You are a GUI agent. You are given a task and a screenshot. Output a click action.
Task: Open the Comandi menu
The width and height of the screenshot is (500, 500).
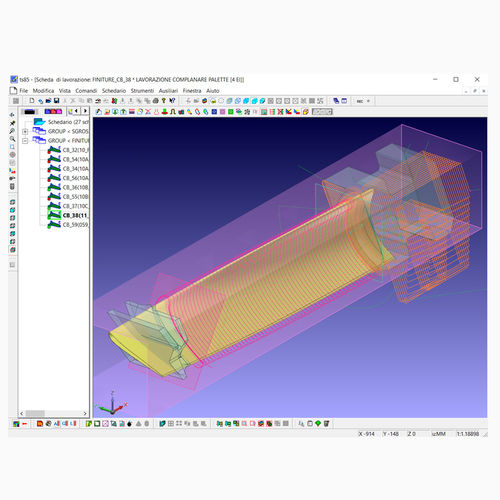click(x=86, y=91)
